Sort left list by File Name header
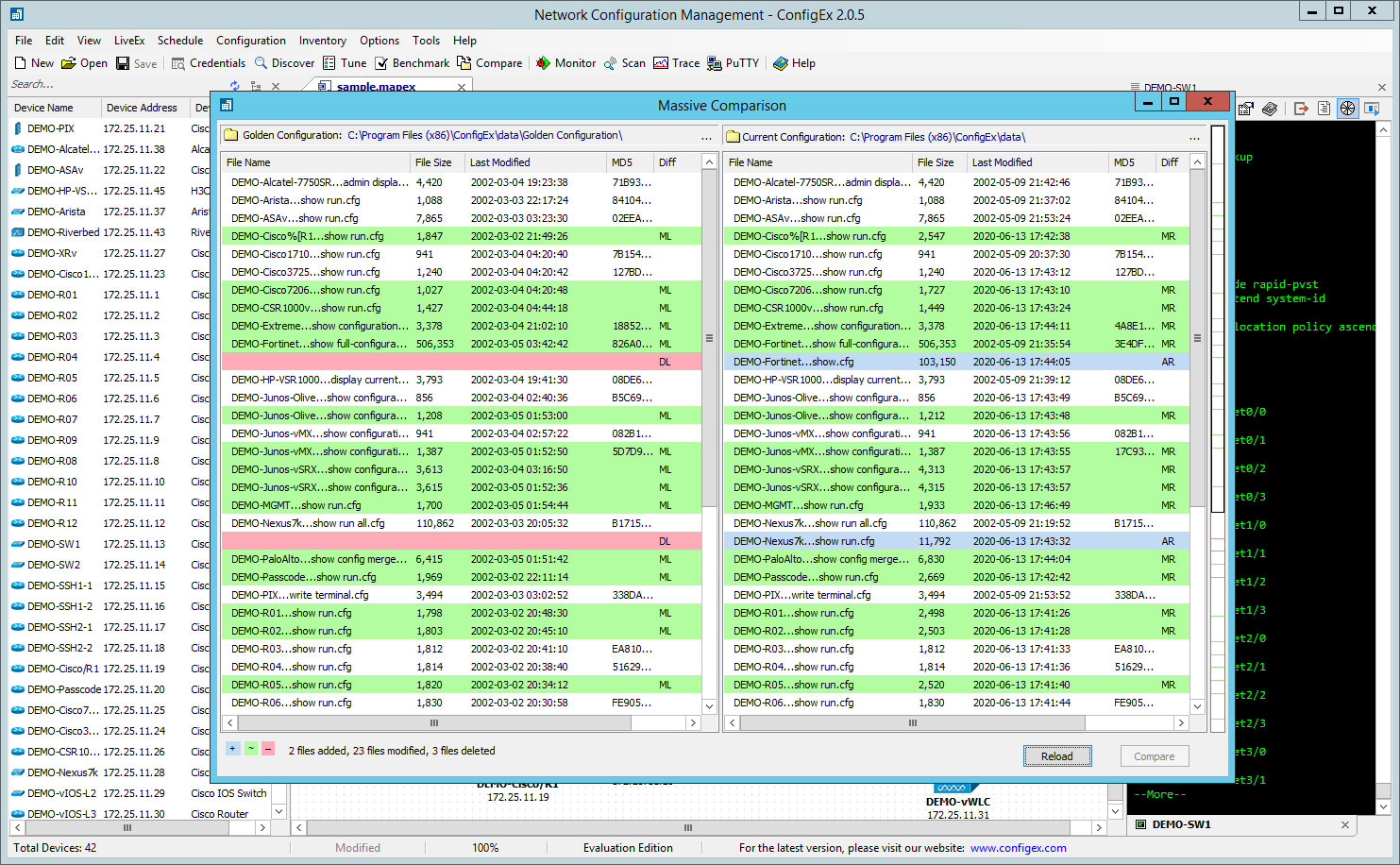This screenshot has width=1400, height=865. click(315, 162)
